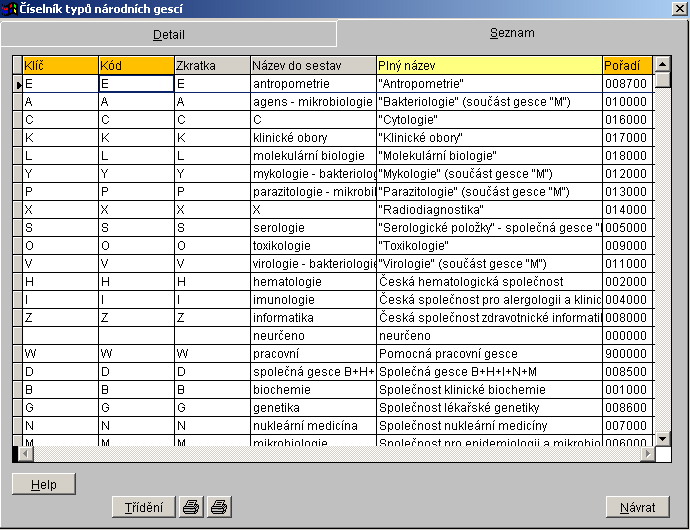This screenshot has height=530, width=690.
Task: Switch to the Detail tab
Action: 168,34
